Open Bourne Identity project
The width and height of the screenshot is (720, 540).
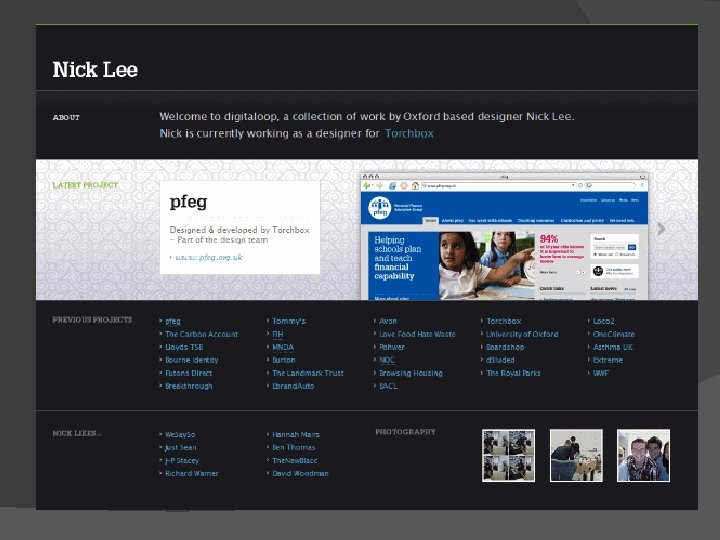[191, 360]
